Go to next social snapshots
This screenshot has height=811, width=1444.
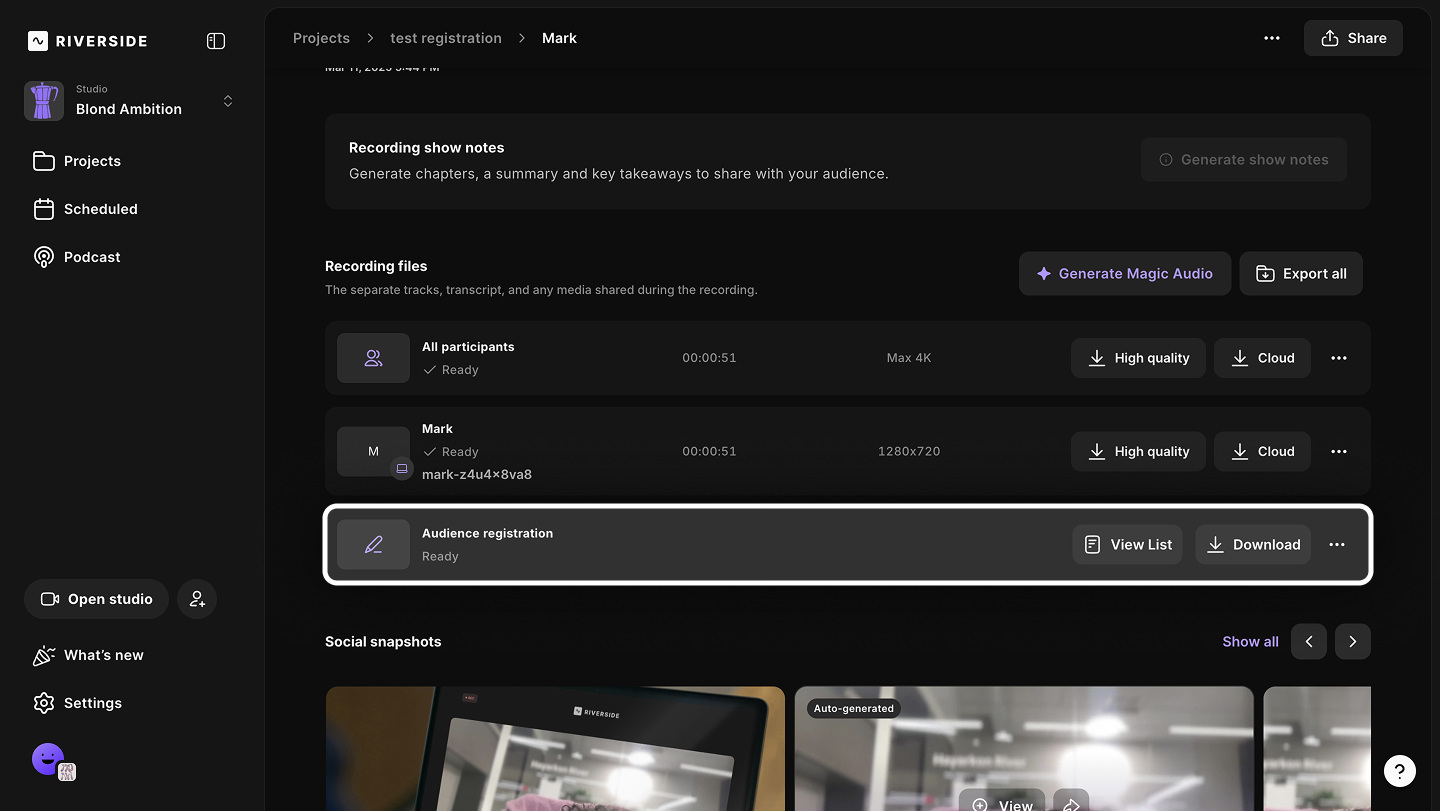tap(1352, 642)
